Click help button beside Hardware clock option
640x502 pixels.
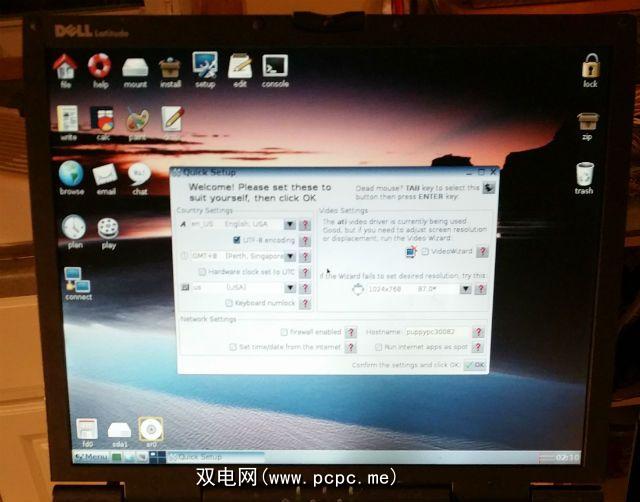(305, 272)
